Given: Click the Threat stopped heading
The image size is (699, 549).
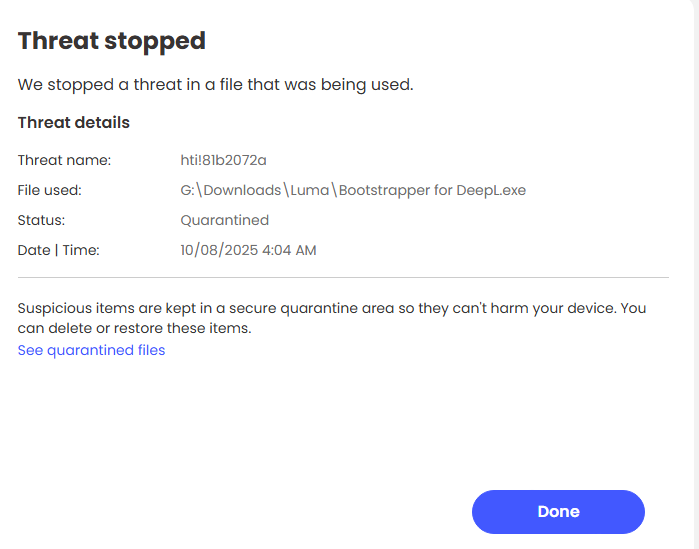Looking at the screenshot, I should click(112, 41).
